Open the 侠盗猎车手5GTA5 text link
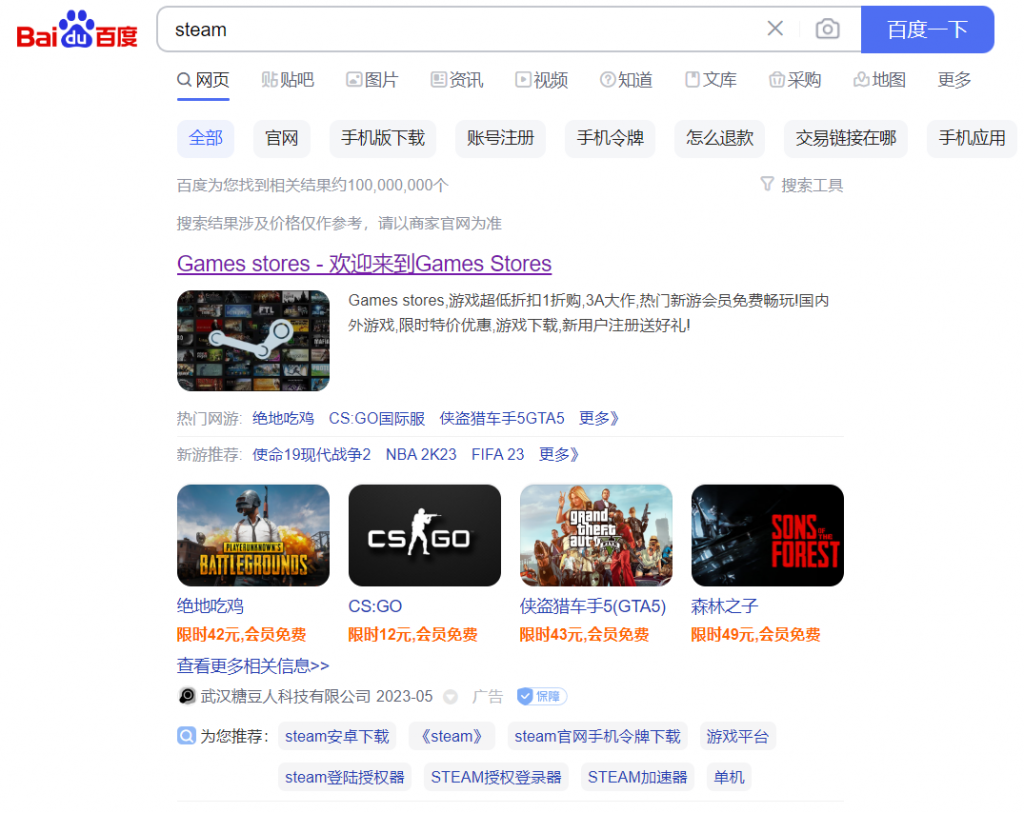Viewport: 1024px width, 813px height. (502, 419)
